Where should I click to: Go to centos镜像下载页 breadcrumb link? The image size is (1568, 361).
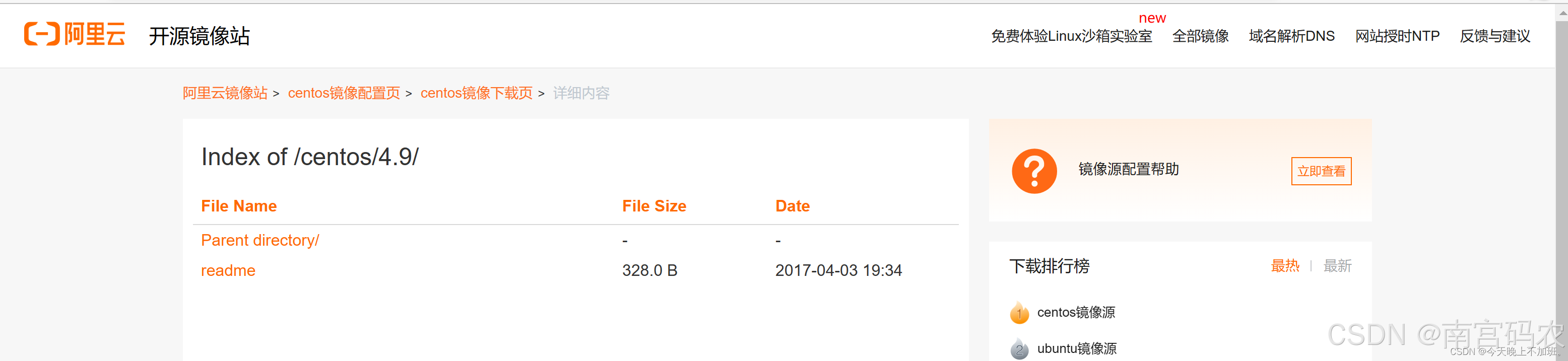[x=477, y=93]
